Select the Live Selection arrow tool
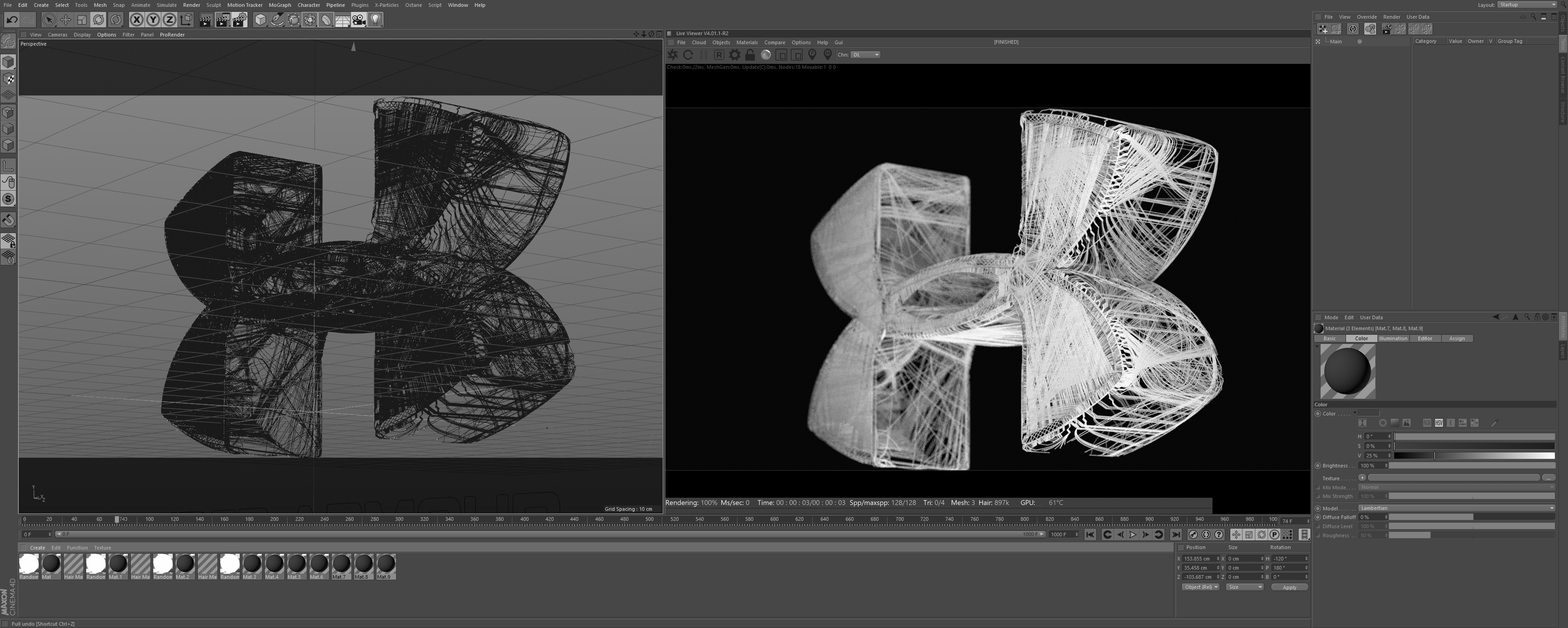Viewport: 1568px width, 628px height. pyautogui.click(x=49, y=20)
